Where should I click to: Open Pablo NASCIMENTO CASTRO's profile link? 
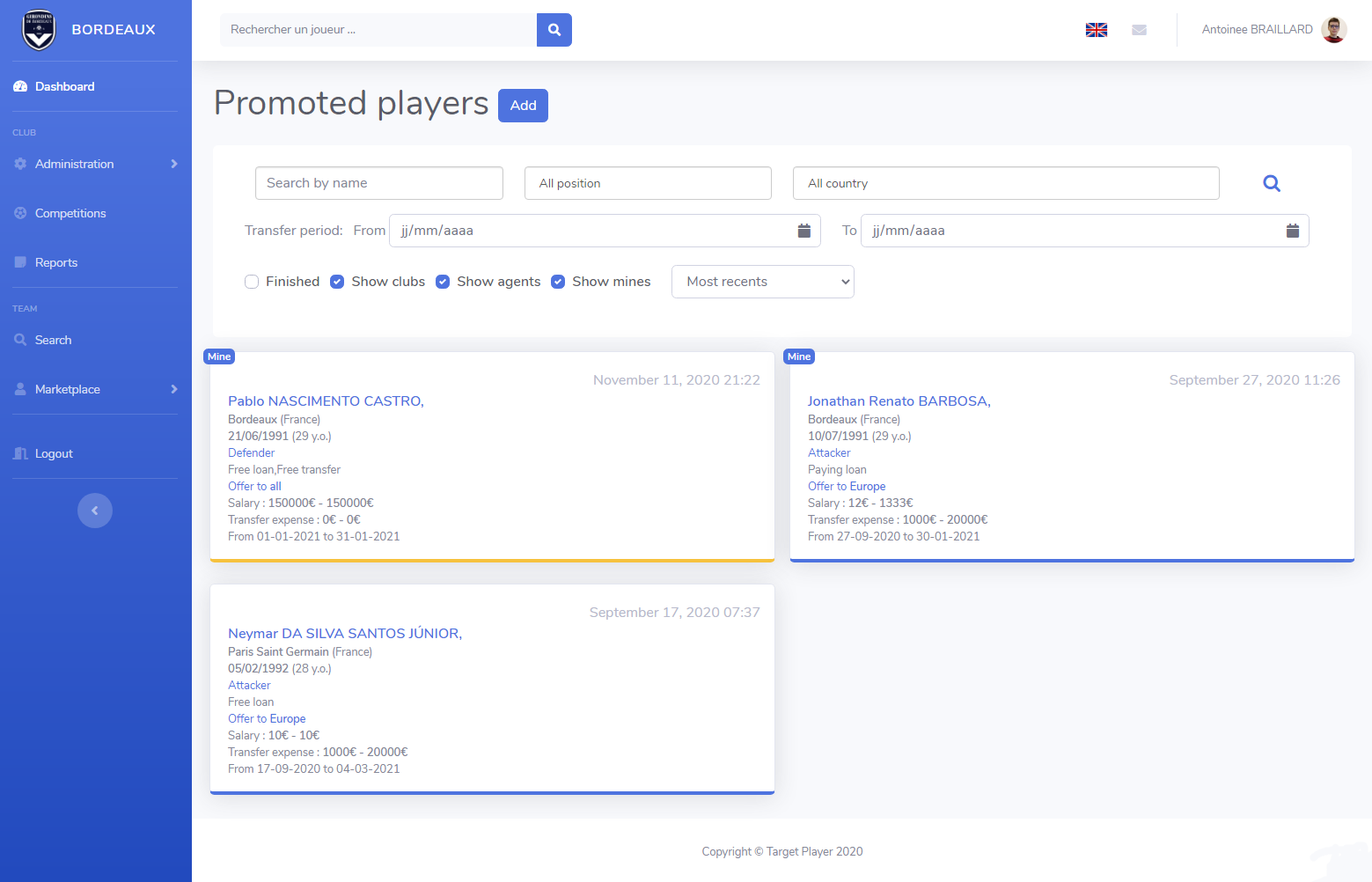325,401
